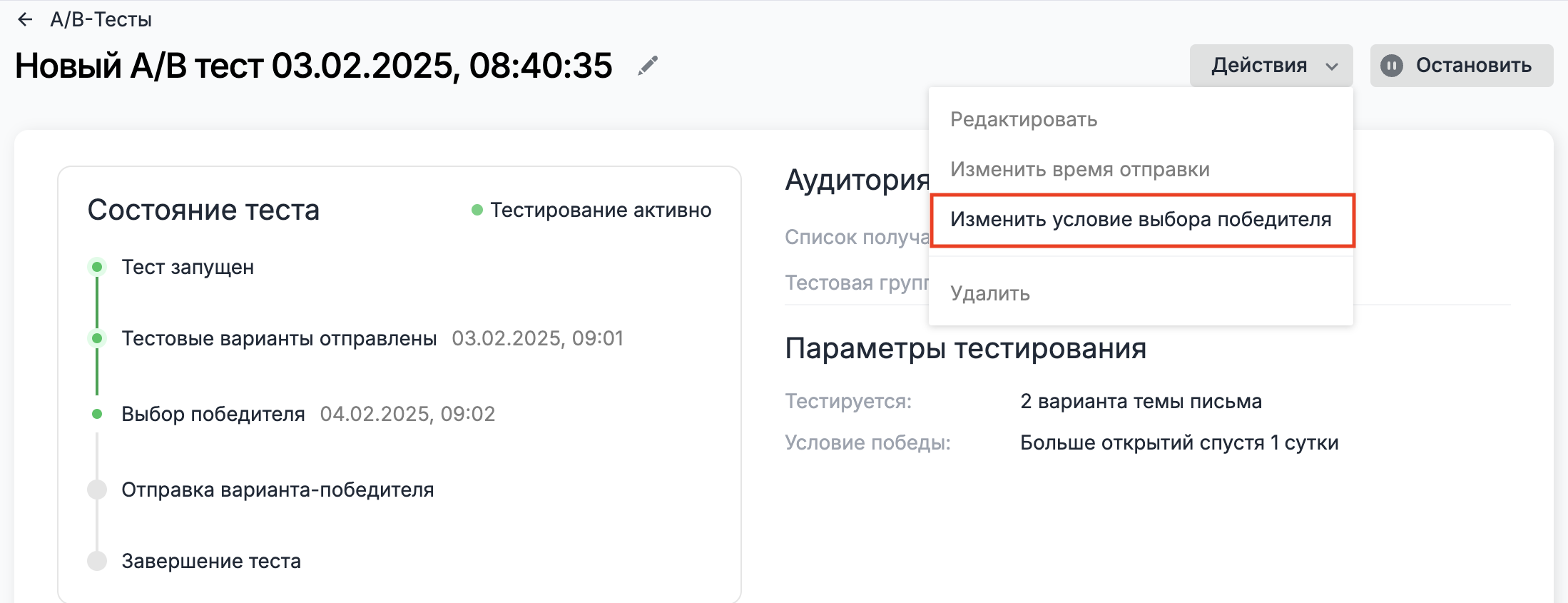Viewport: 1568px width, 603px height.
Task: Click the Тест запущен timeline marker
Action: [x=97, y=267]
